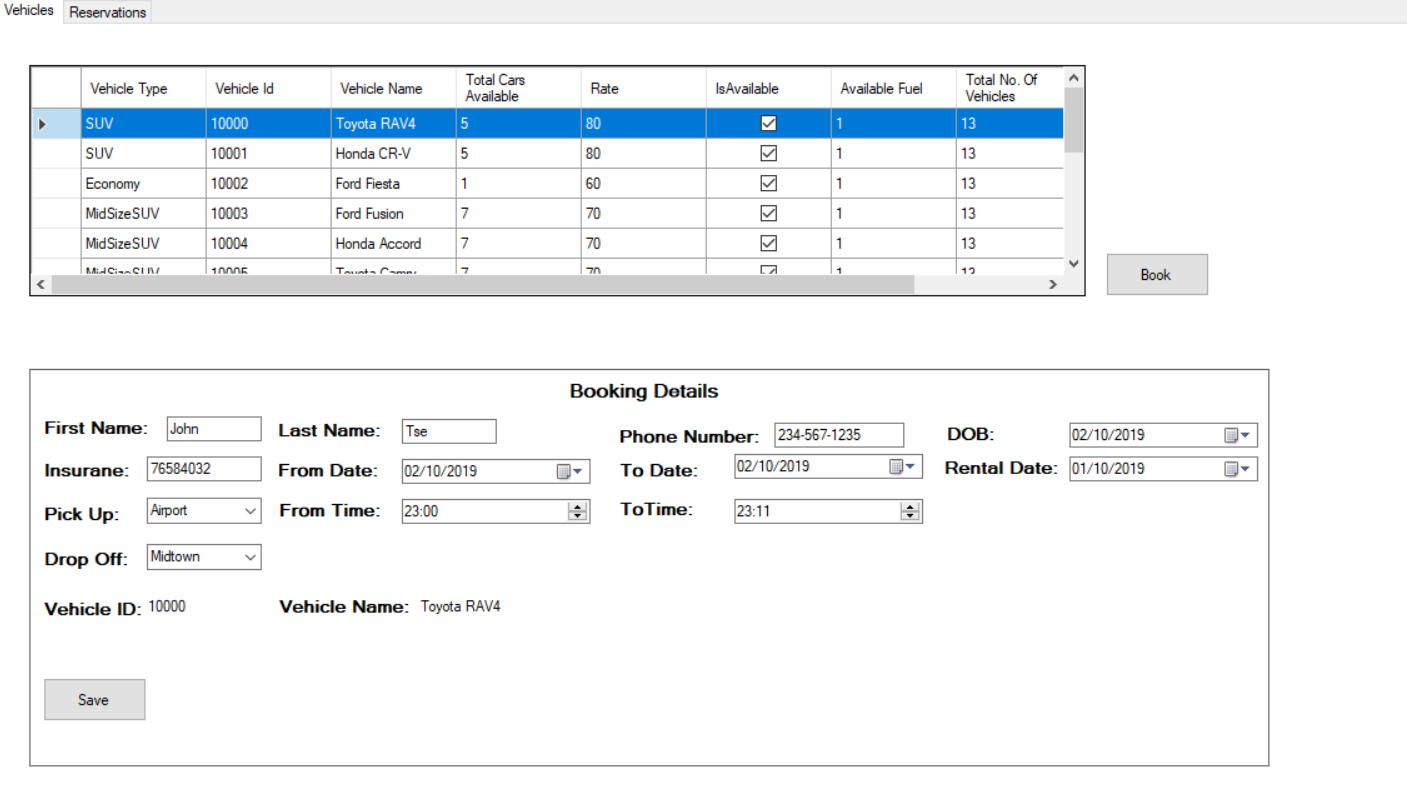Sort by the IsAvailable column header

point(768,88)
